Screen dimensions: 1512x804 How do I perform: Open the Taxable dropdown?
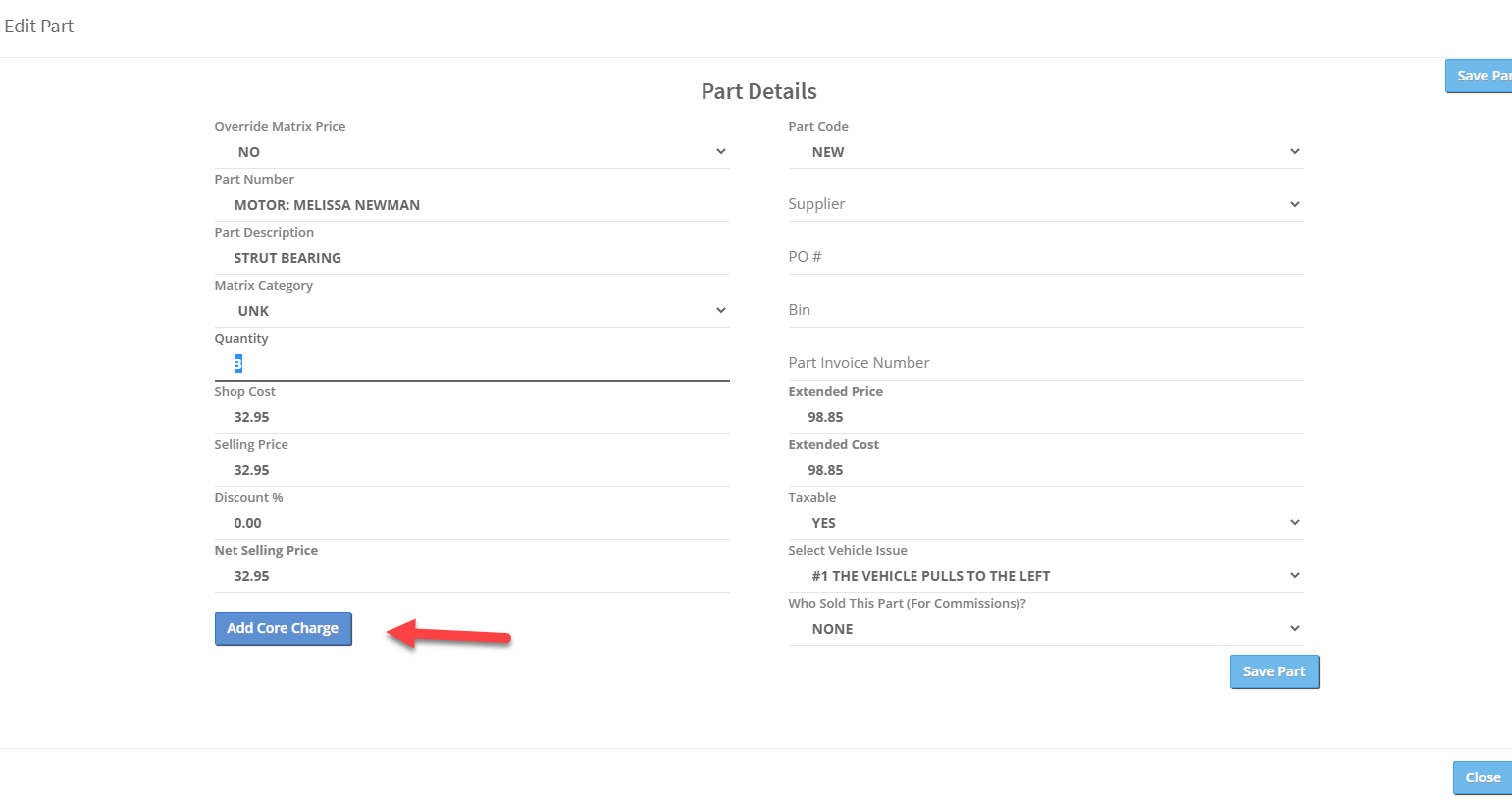point(1045,523)
